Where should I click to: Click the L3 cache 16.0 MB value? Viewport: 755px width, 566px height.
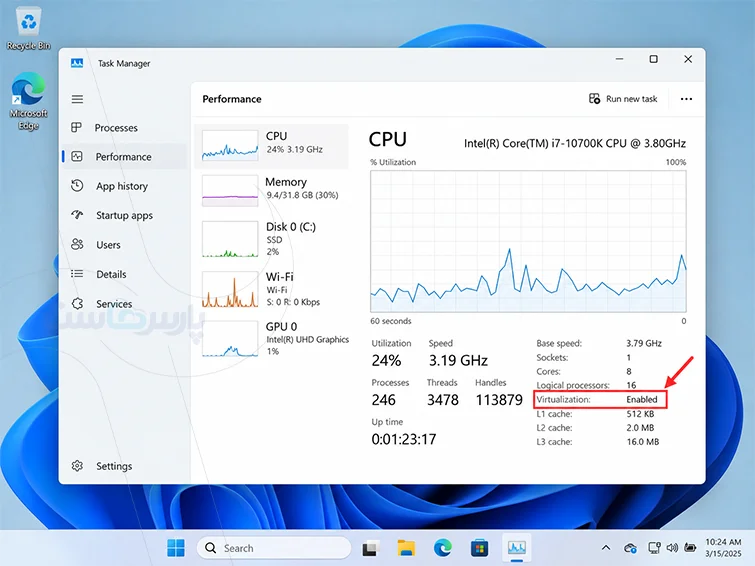(642, 442)
